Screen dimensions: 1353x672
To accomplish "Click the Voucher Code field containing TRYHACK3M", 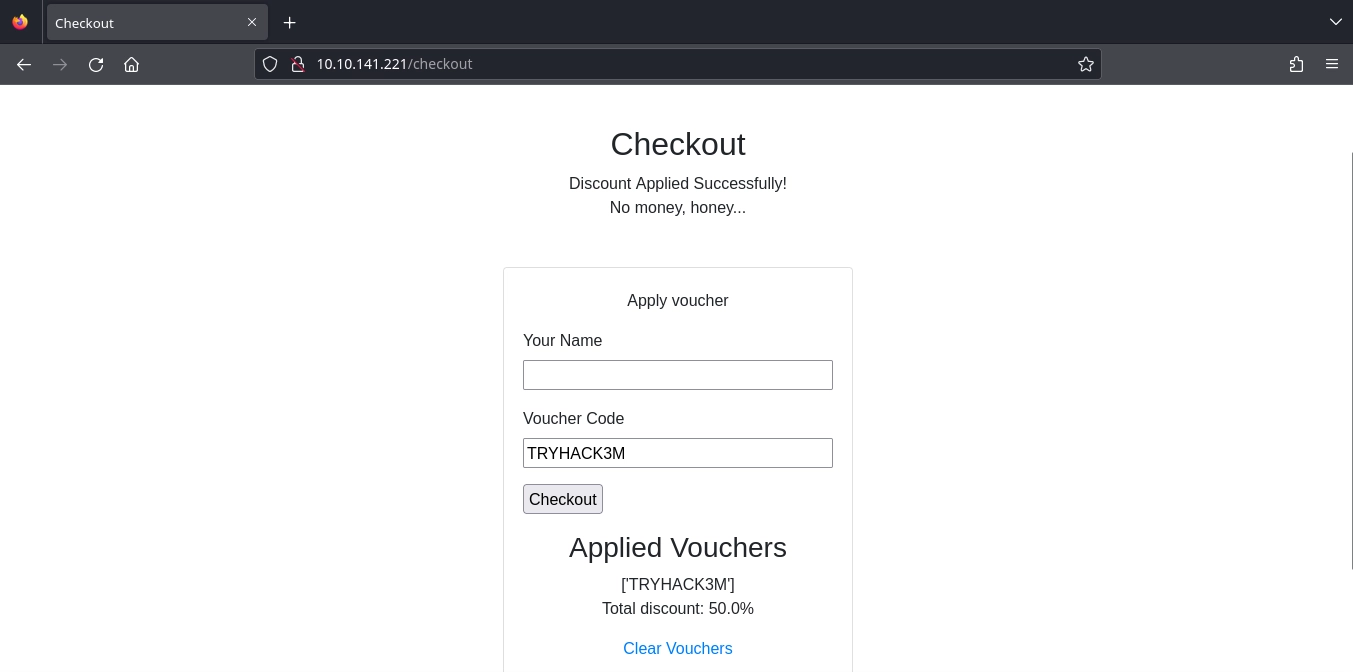I will point(678,453).
